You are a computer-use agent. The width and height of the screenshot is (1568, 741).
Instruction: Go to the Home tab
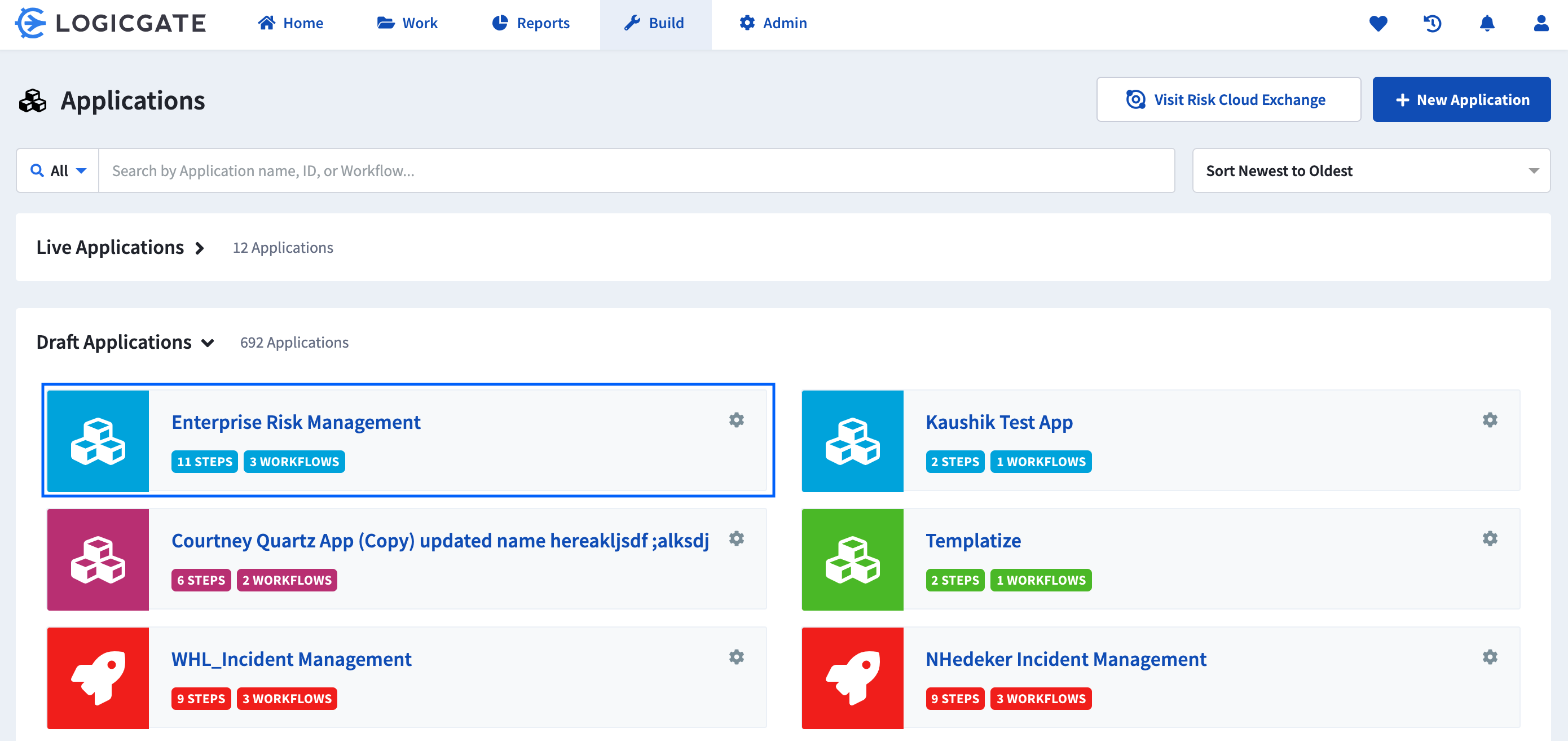pos(290,23)
